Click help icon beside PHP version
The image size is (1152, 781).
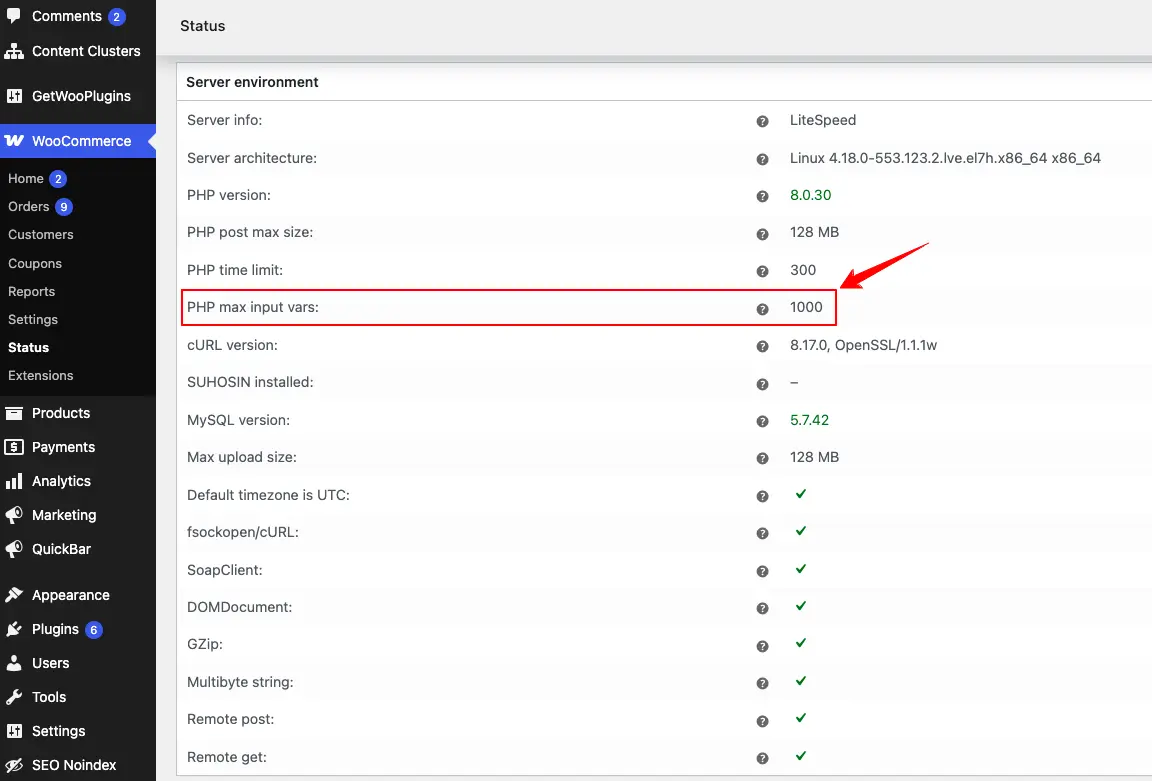click(763, 196)
